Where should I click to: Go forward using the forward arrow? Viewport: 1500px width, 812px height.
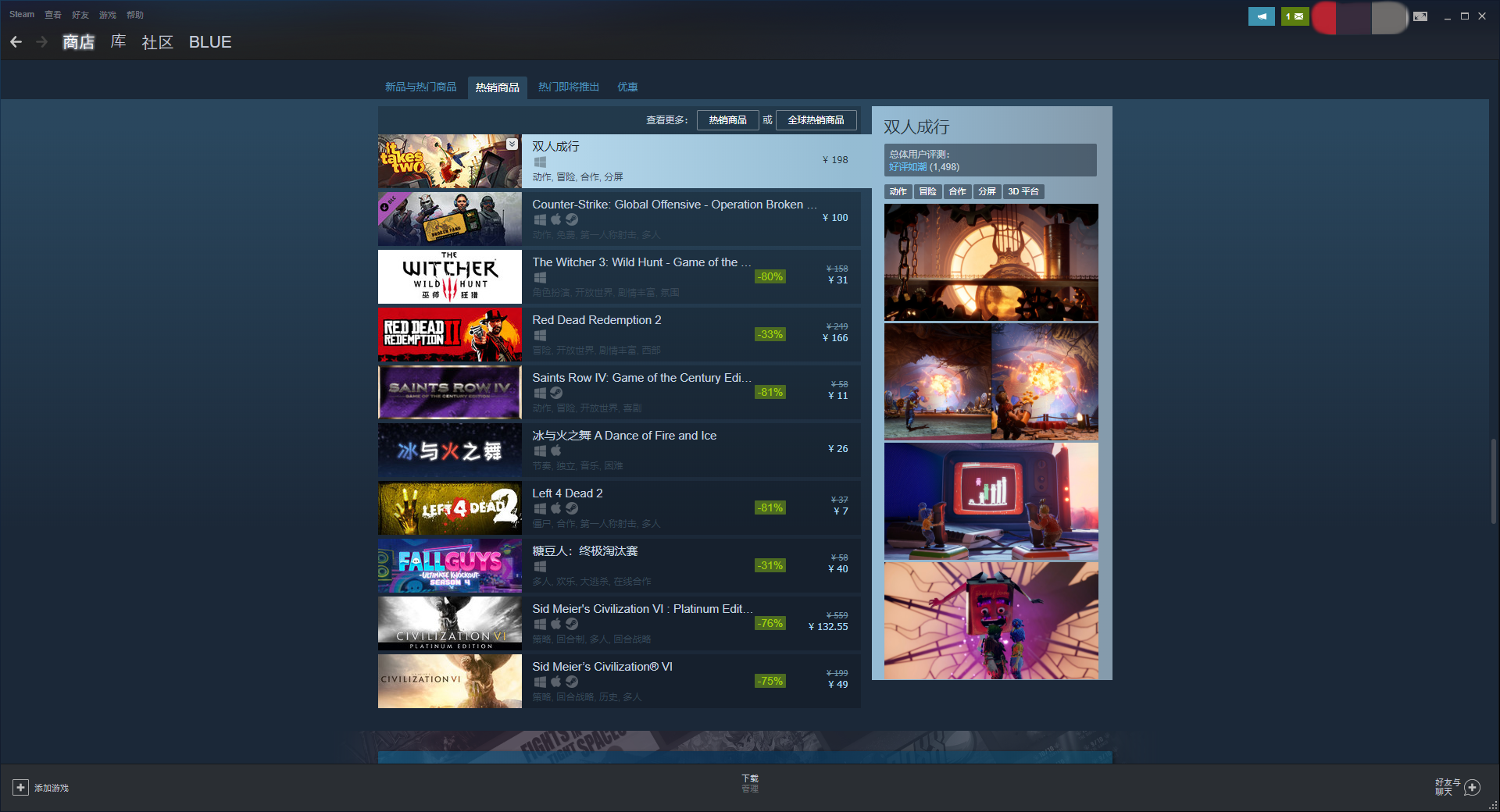(x=42, y=42)
